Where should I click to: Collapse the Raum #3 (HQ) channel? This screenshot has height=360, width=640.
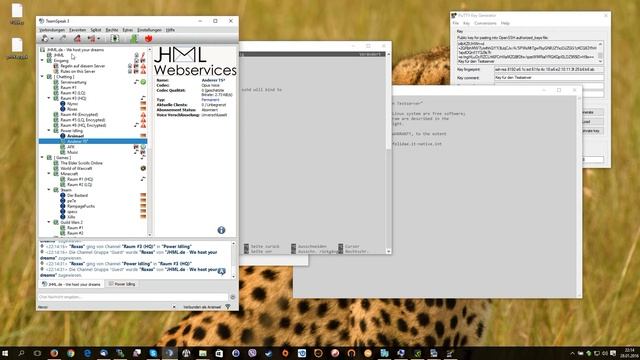point(49,98)
